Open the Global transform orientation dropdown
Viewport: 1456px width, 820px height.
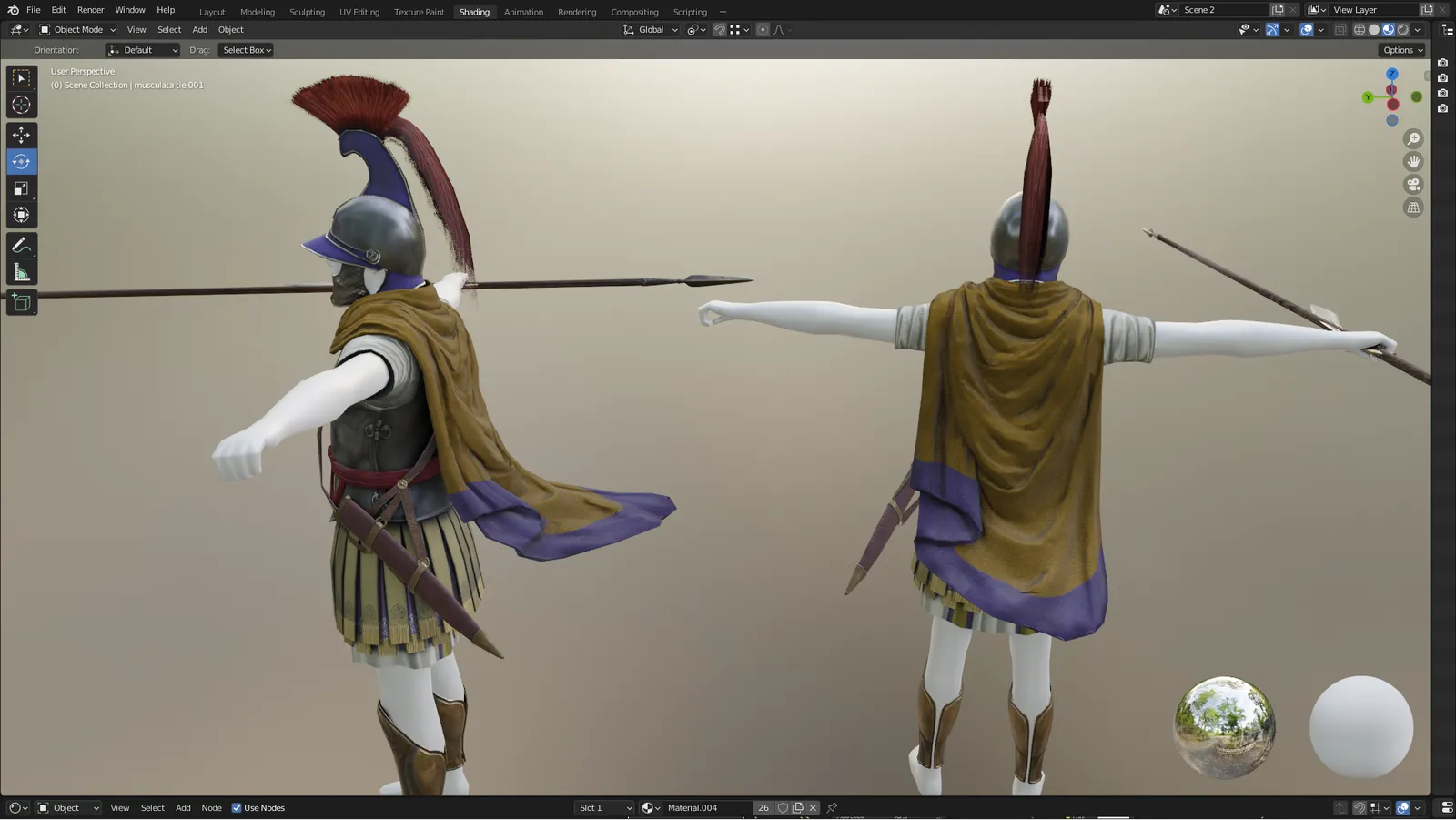pyautogui.click(x=651, y=30)
